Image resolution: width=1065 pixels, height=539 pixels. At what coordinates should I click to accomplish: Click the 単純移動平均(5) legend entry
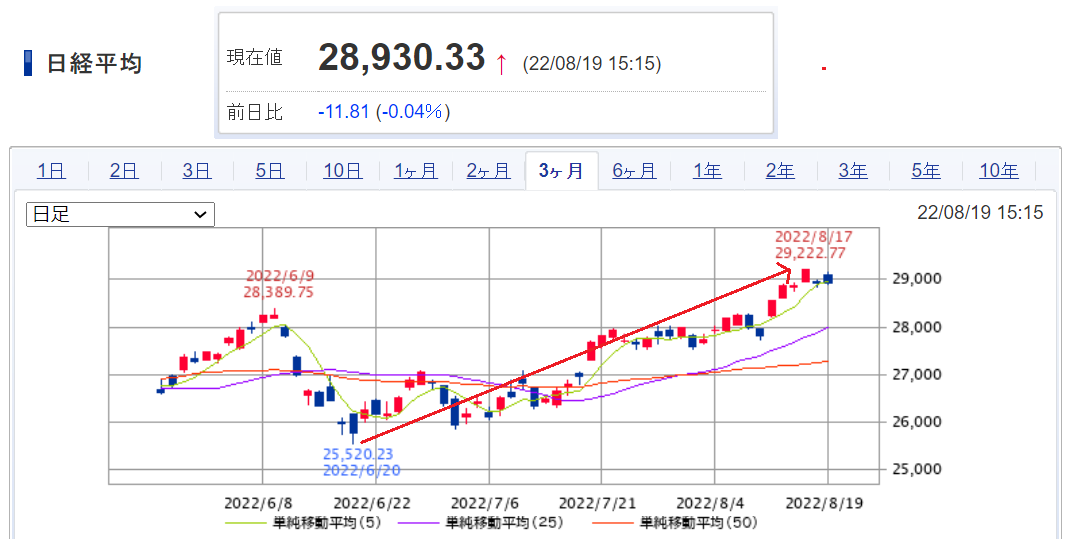pos(303,523)
